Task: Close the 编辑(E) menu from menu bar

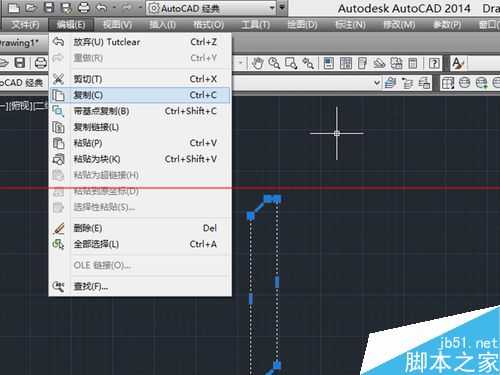Action: pyautogui.click(x=71, y=25)
